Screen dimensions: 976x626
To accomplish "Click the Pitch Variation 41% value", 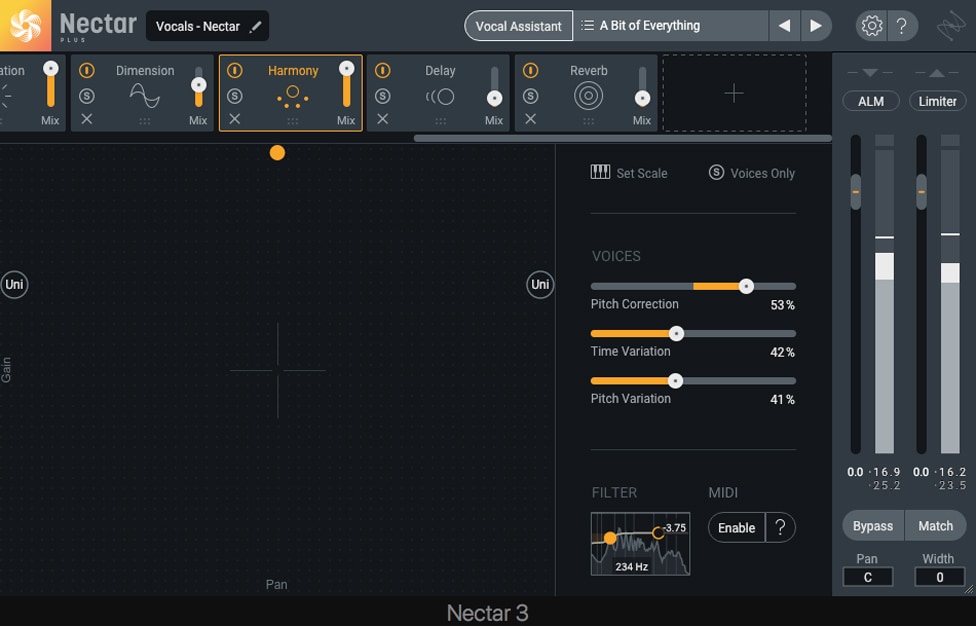I will pos(782,399).
